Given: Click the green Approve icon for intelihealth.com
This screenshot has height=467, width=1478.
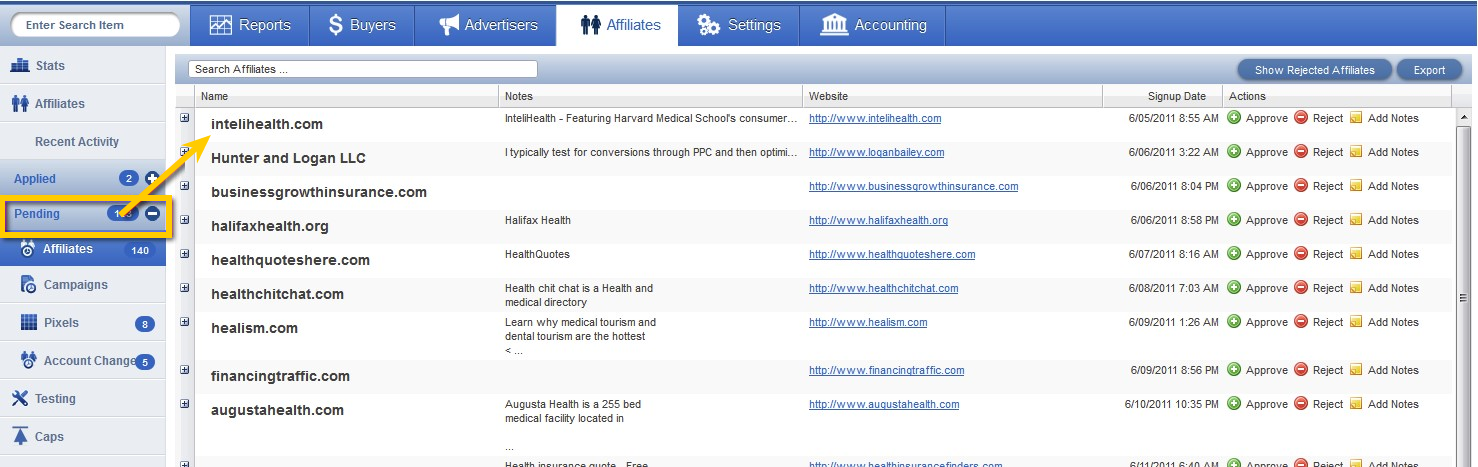Looking at the screenshot, I should [x=1234, y=118].
